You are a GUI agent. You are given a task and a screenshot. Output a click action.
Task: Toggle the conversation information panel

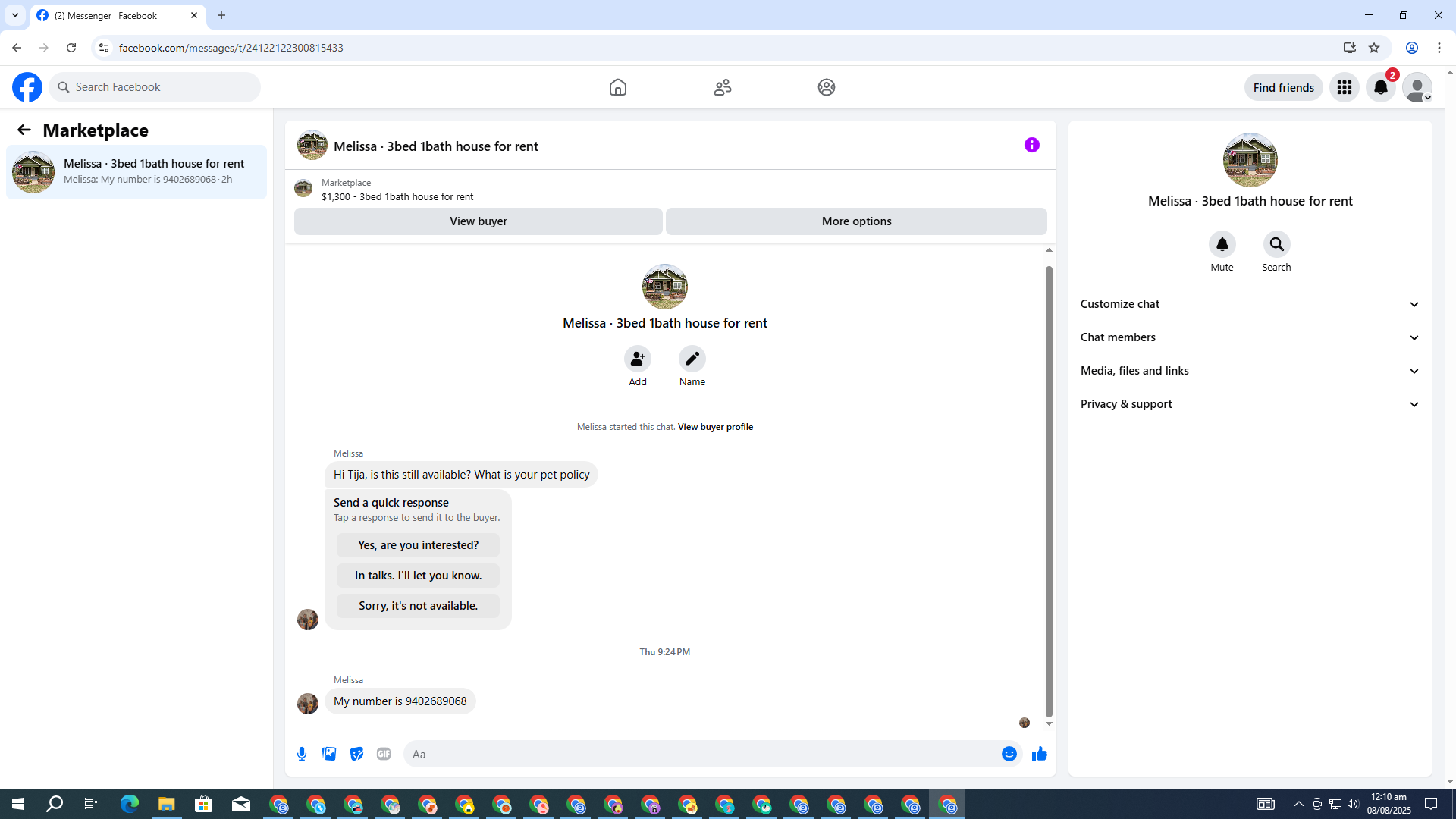(1031, 145)
